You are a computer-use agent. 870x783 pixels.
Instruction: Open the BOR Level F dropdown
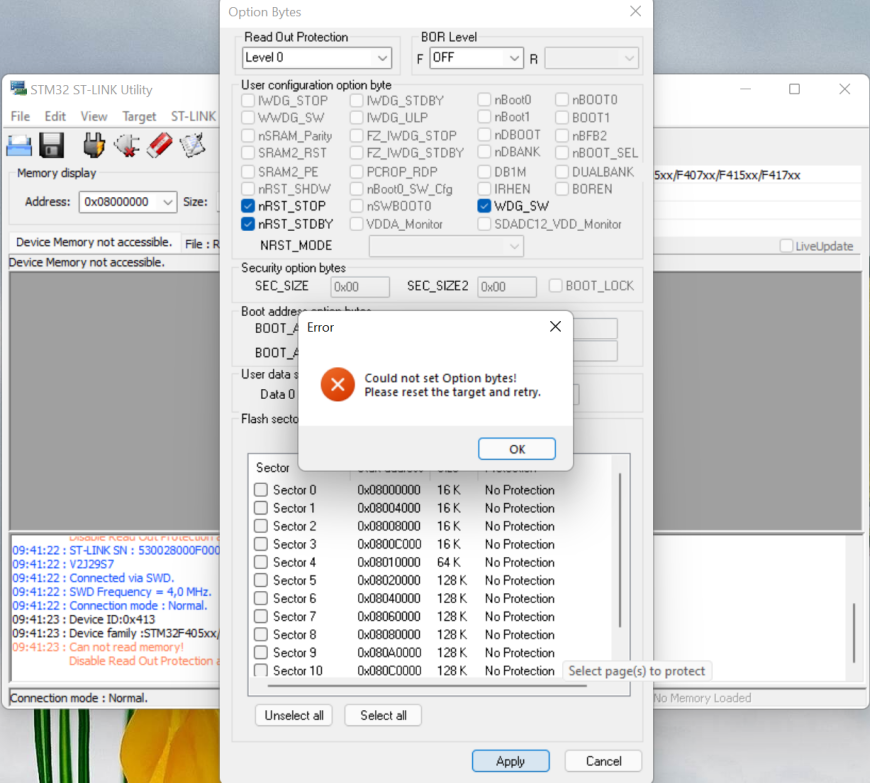click(477, 58)
